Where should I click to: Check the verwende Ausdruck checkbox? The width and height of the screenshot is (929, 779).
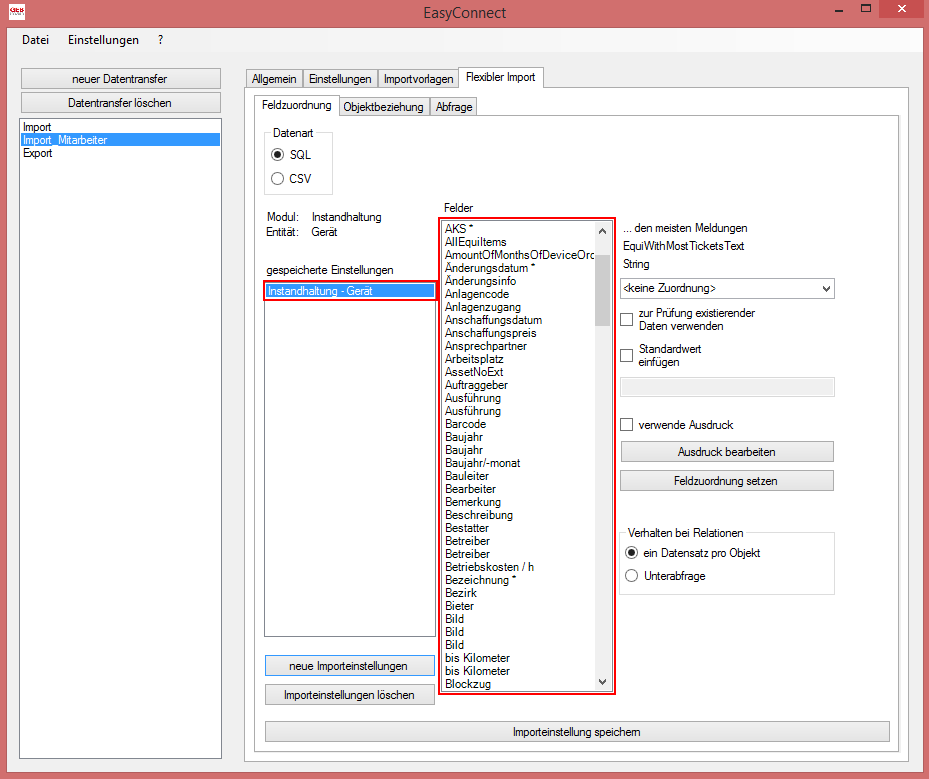[626, 424]
